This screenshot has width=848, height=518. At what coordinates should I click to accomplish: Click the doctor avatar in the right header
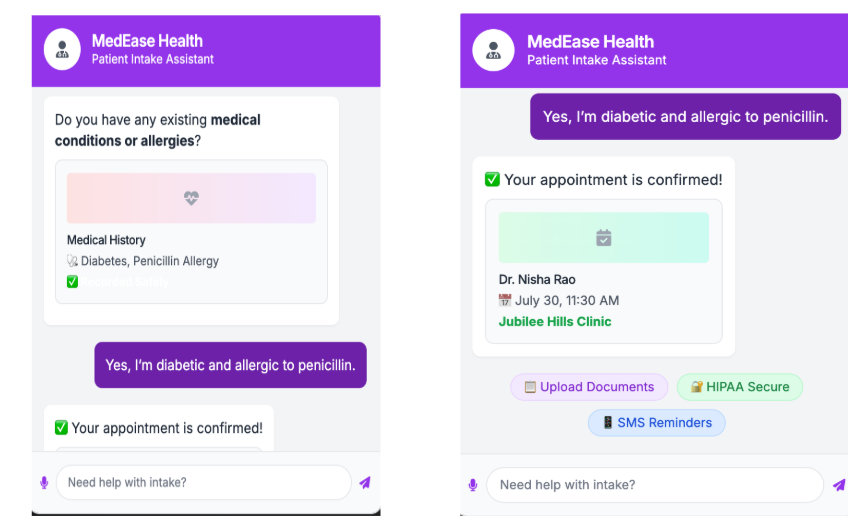coord(493,50)
